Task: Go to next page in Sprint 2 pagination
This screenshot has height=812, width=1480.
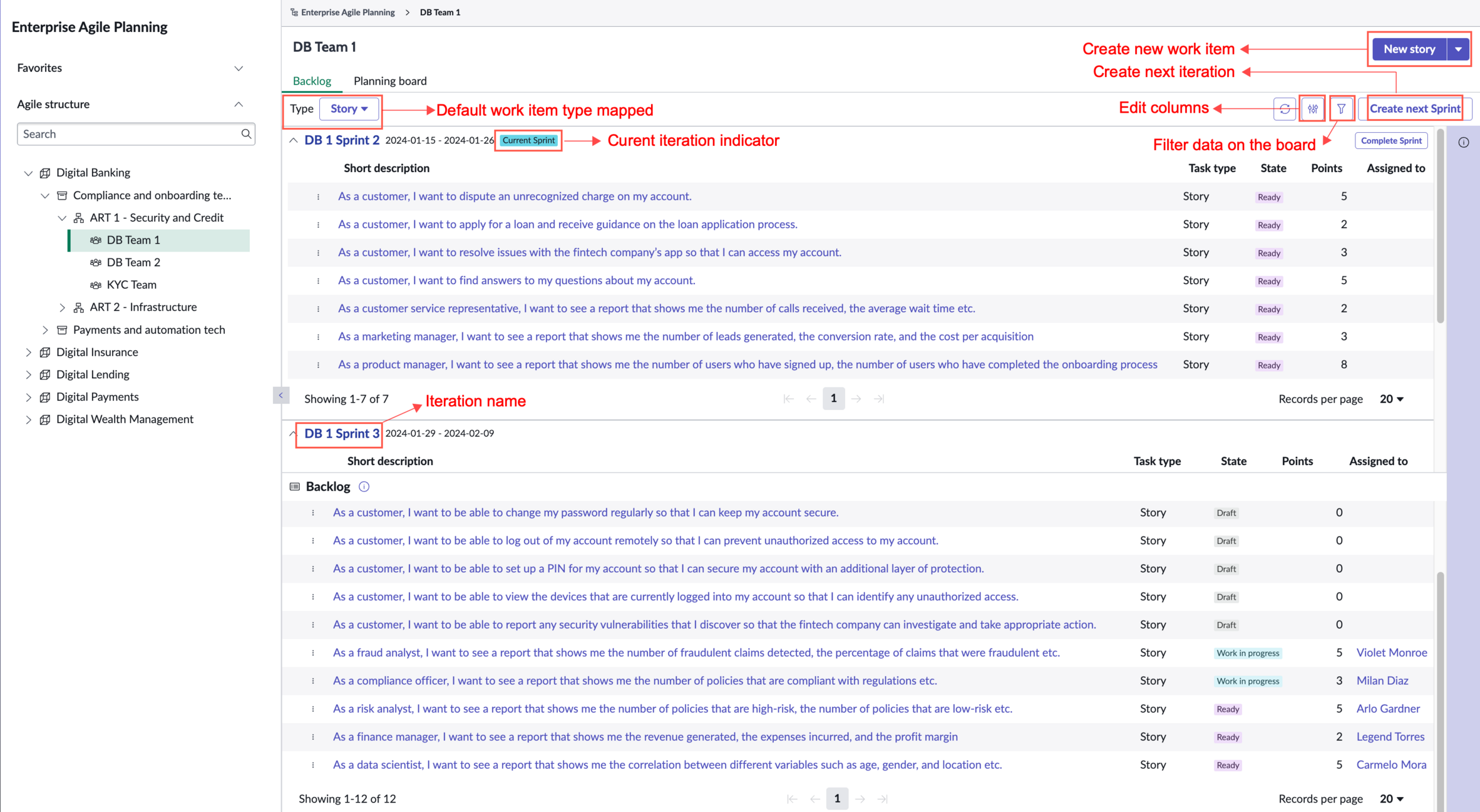Action: 856,399
